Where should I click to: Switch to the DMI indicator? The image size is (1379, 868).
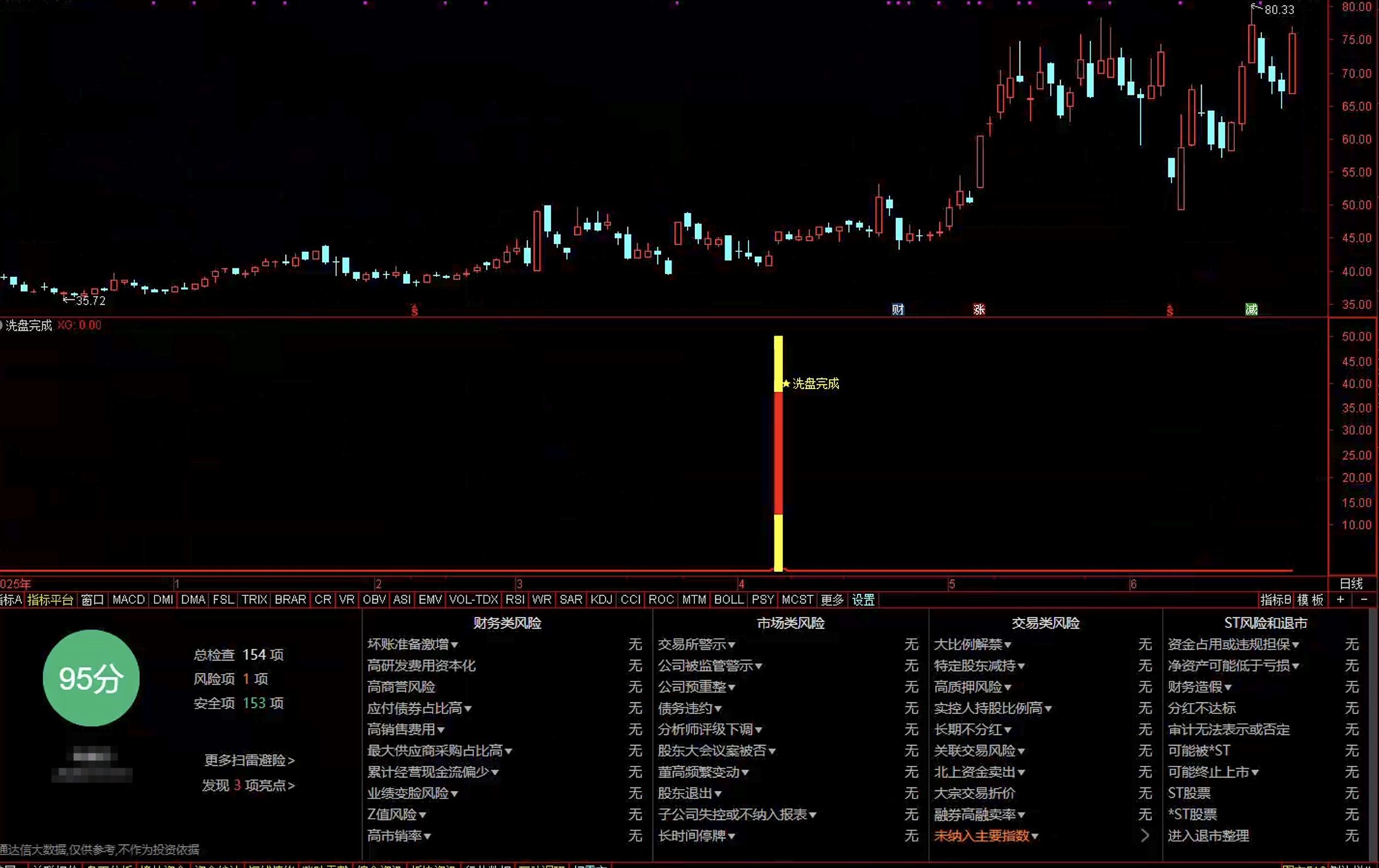point(163,599)
